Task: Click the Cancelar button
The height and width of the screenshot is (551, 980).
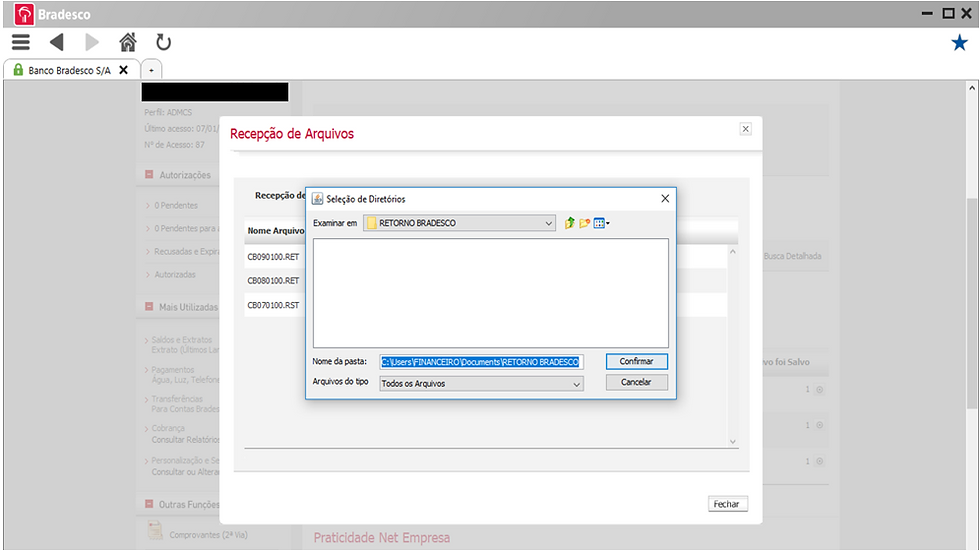Action: point(636,382)
